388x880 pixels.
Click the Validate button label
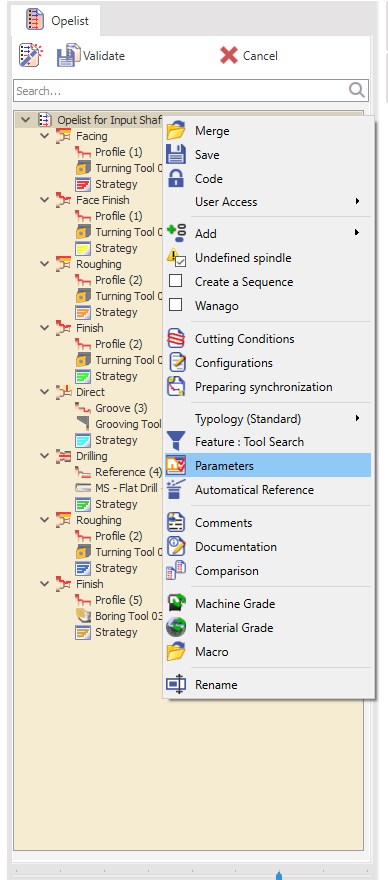[104, 56]
